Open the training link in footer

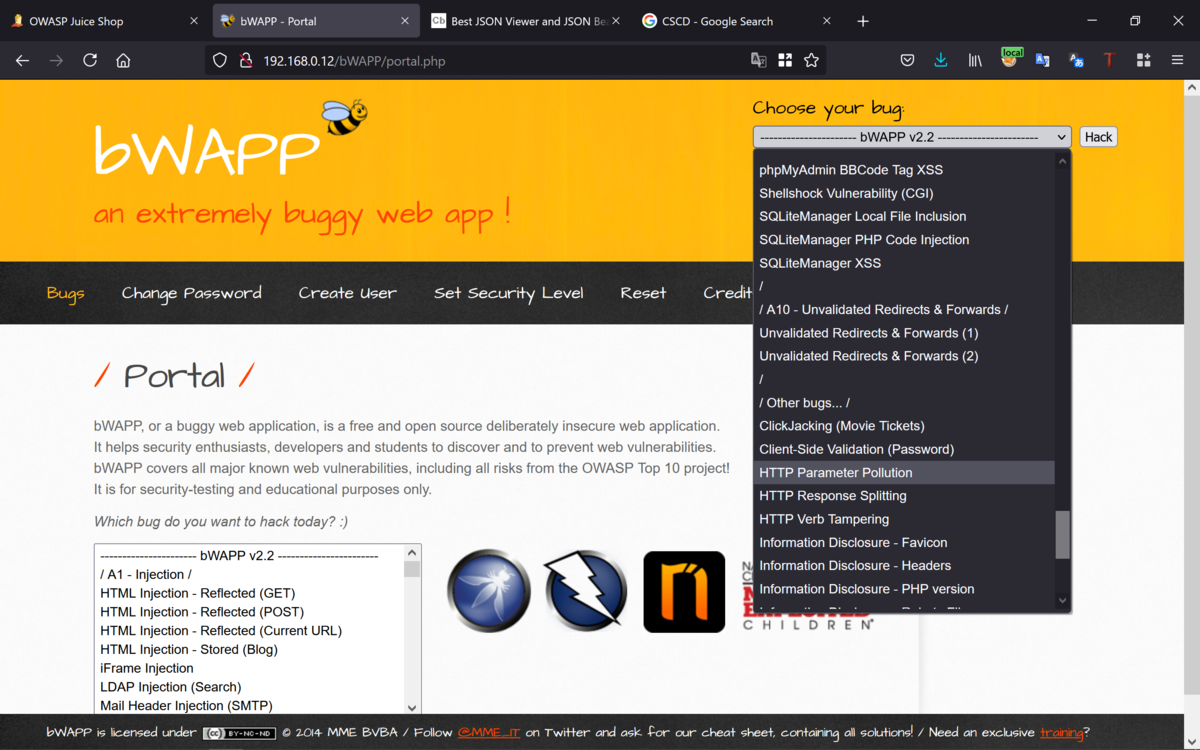click(1062, 732)
